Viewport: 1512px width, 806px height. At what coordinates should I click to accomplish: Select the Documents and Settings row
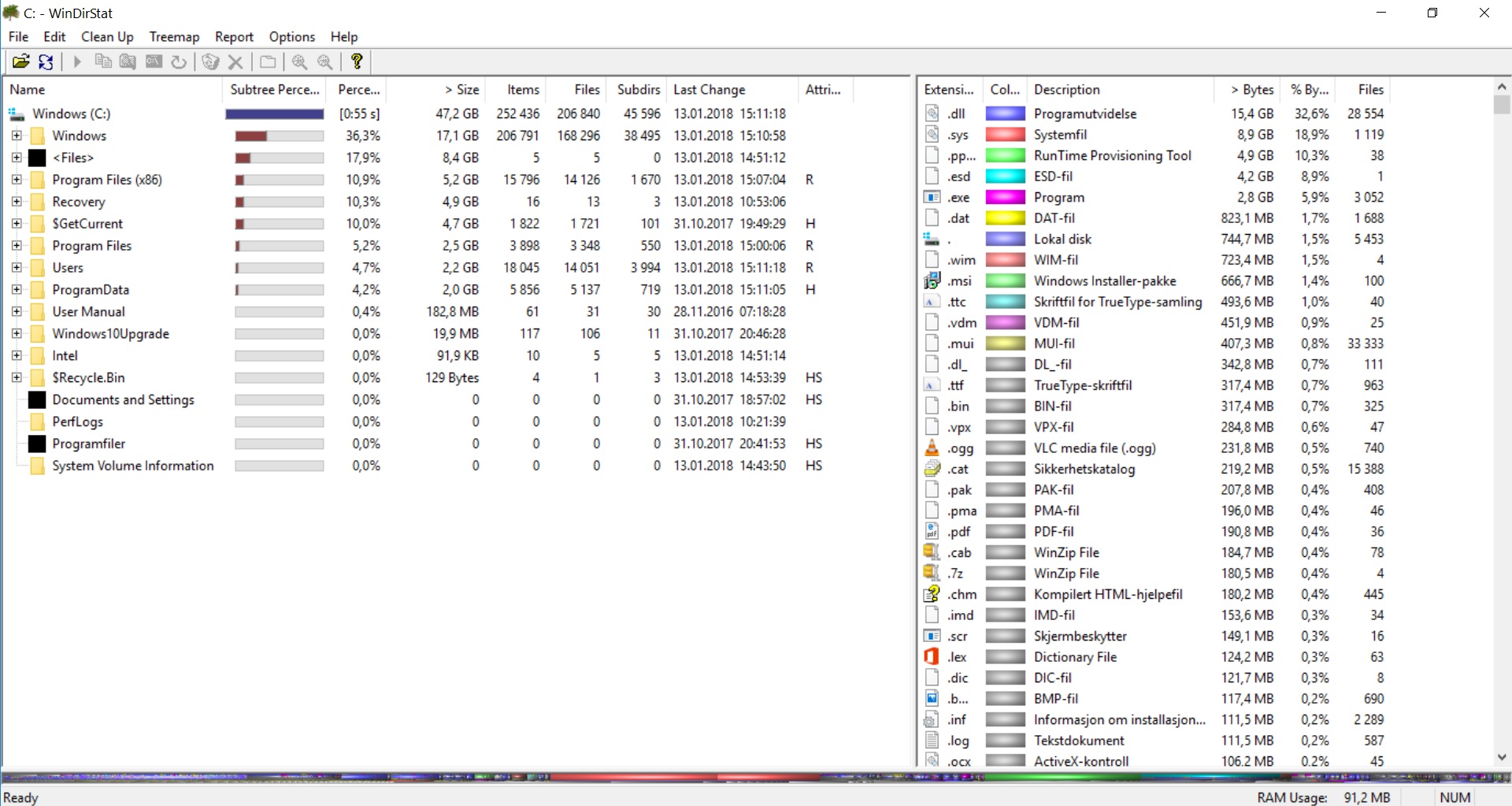coord(425,399)
